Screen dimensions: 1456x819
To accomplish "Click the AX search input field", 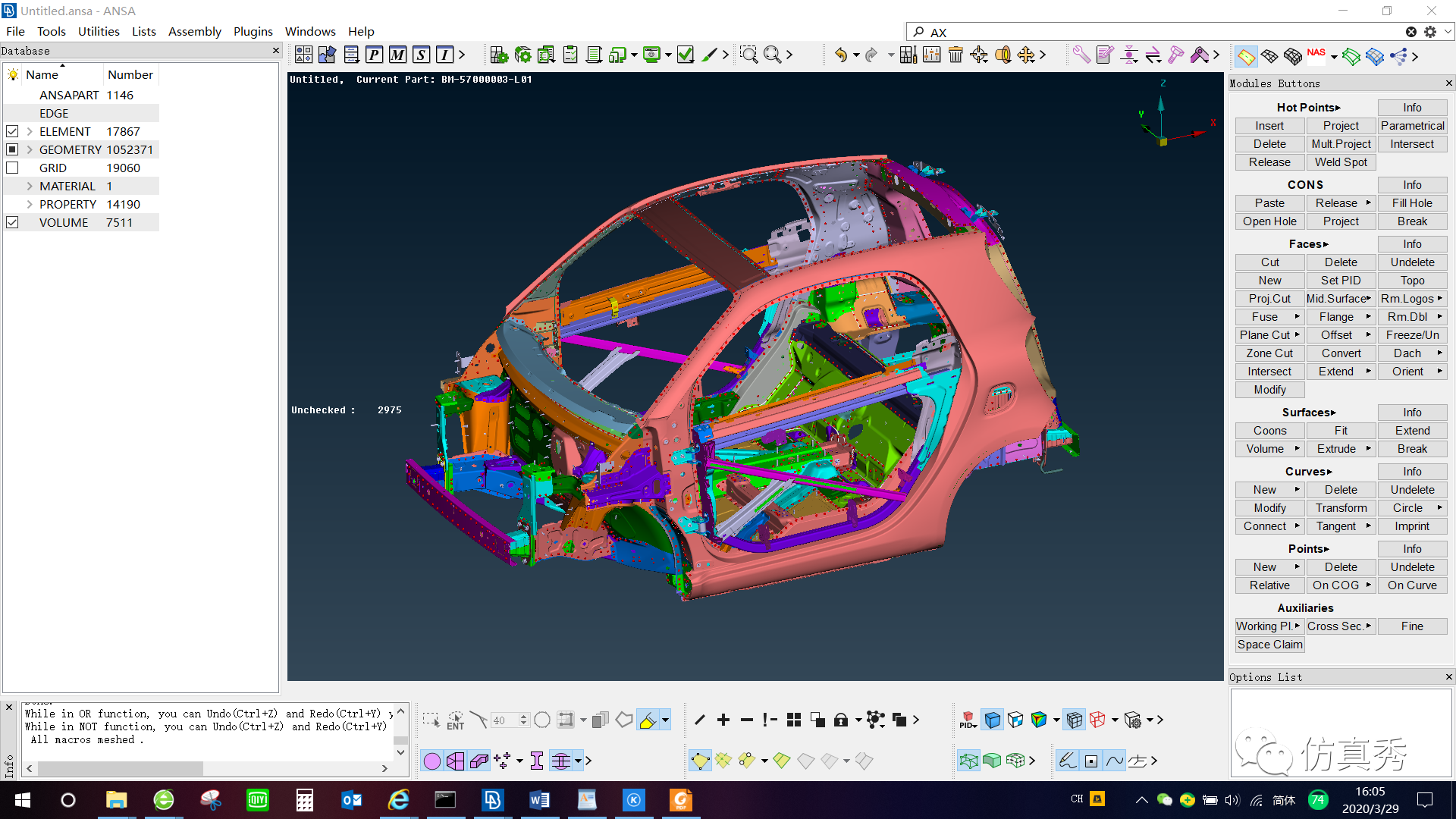I will tap(1160, 32).
